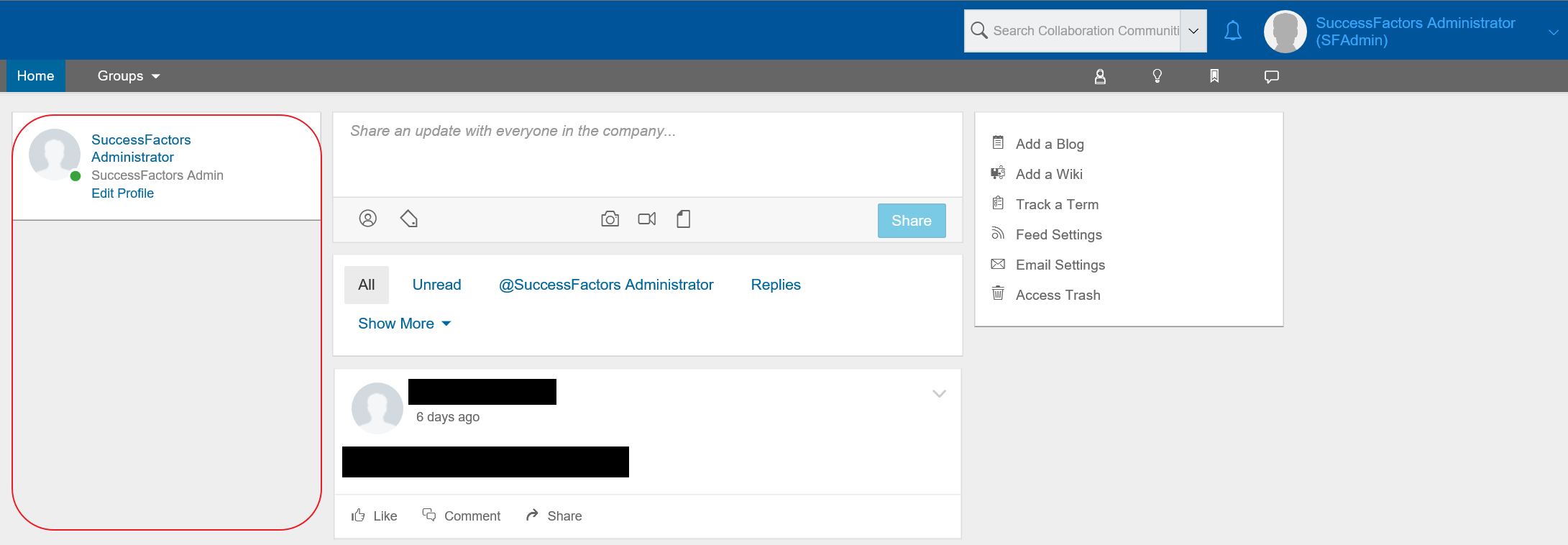Open the people icon in gray navbar
The height and width of the screenshot is (545, 1568).
point(1100,76)
